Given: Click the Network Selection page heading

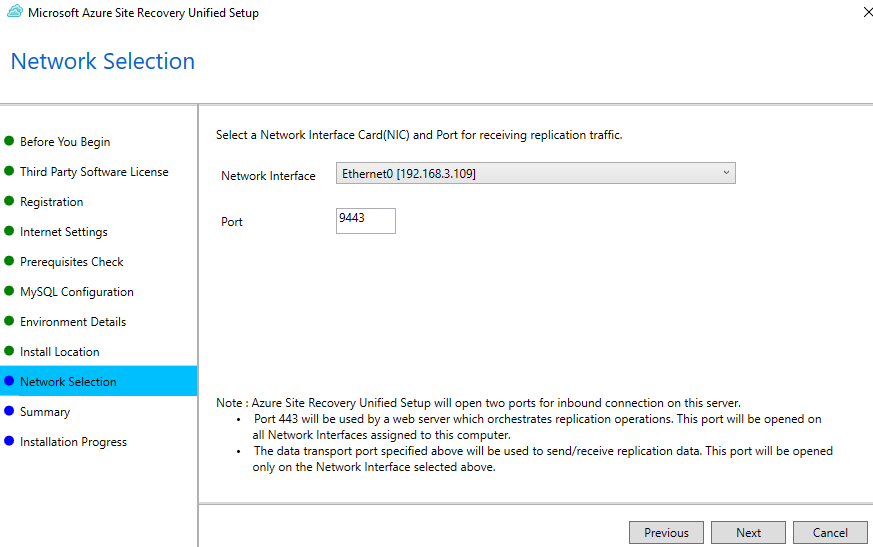Looking at the screenshot, I should (103, 61).
